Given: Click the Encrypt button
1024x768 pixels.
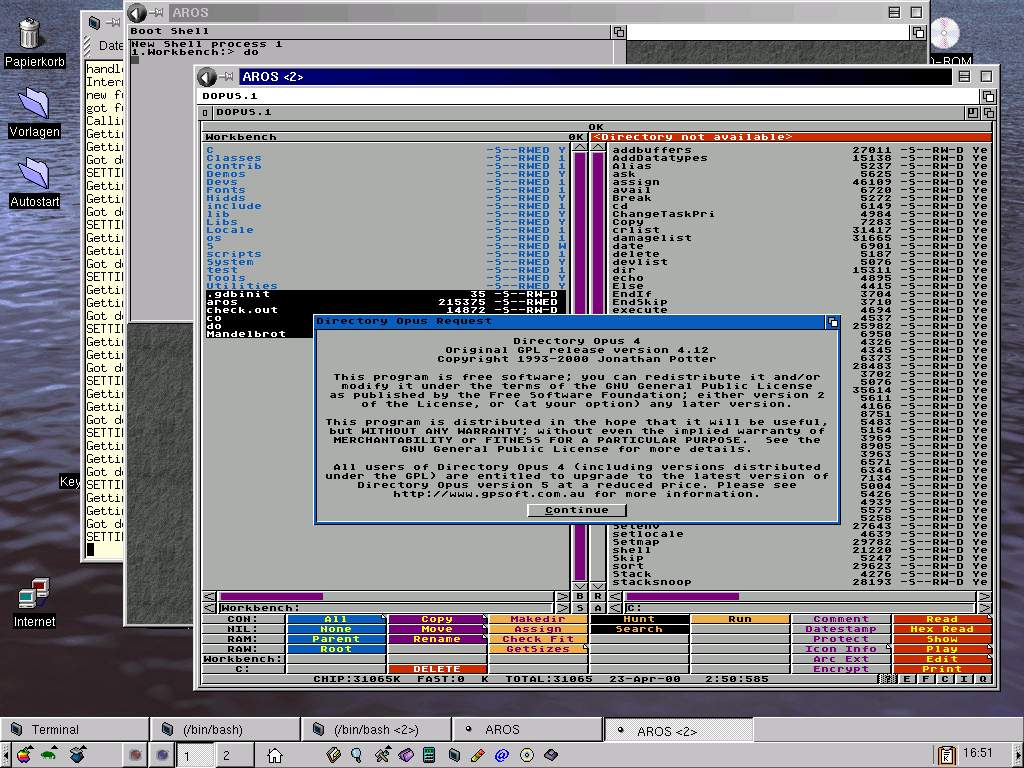Looking at the screenshot, I should click(x=841, y=669).
